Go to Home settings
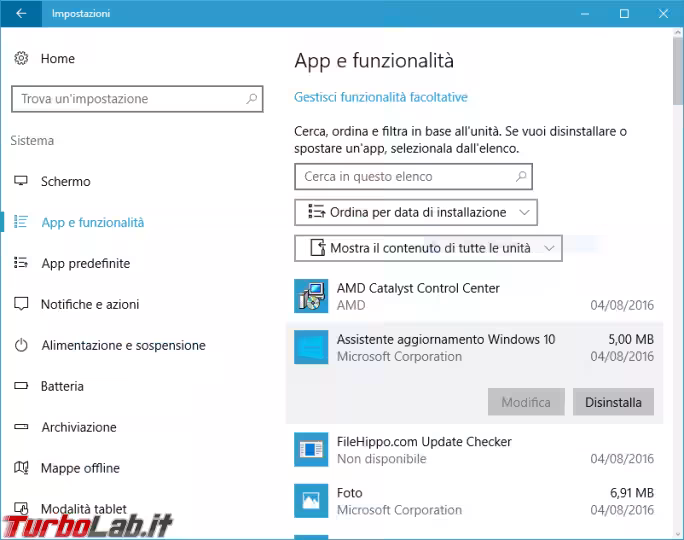The height and width of the screenshot is (540, 684). (x=58, y=58)
